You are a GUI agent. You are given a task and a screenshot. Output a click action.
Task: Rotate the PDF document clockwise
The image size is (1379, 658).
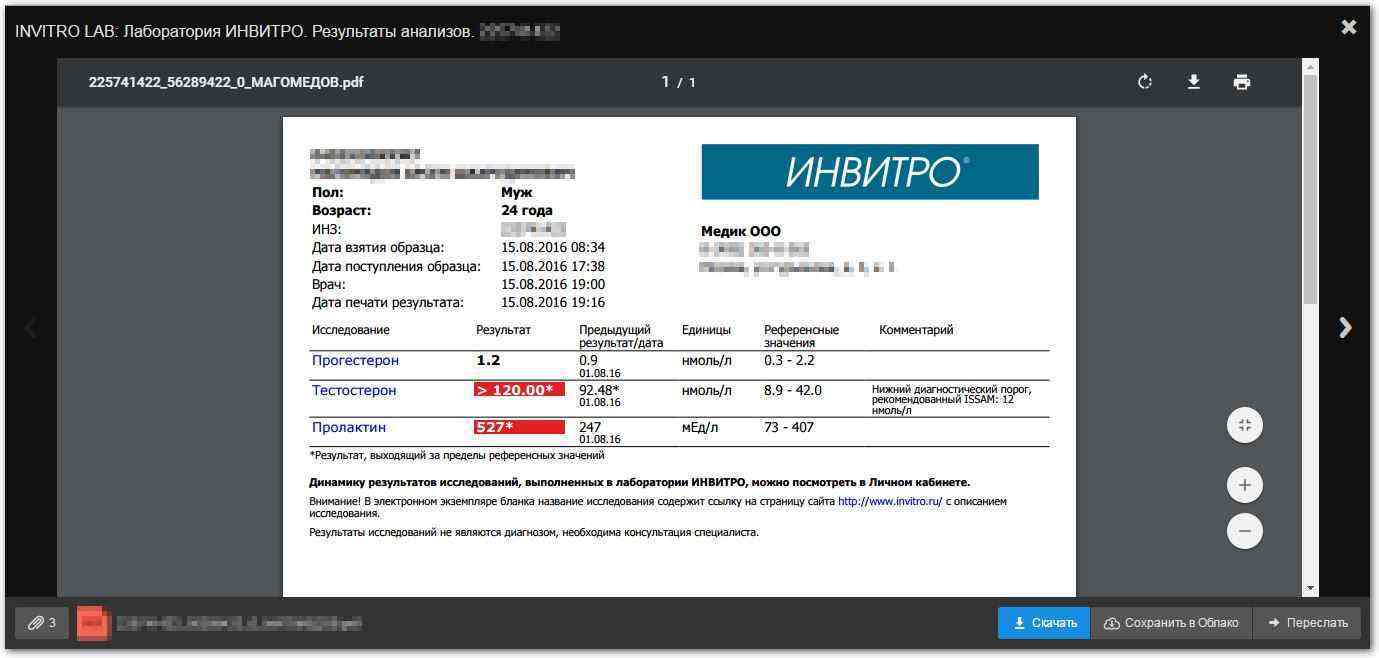(1145, 82)
